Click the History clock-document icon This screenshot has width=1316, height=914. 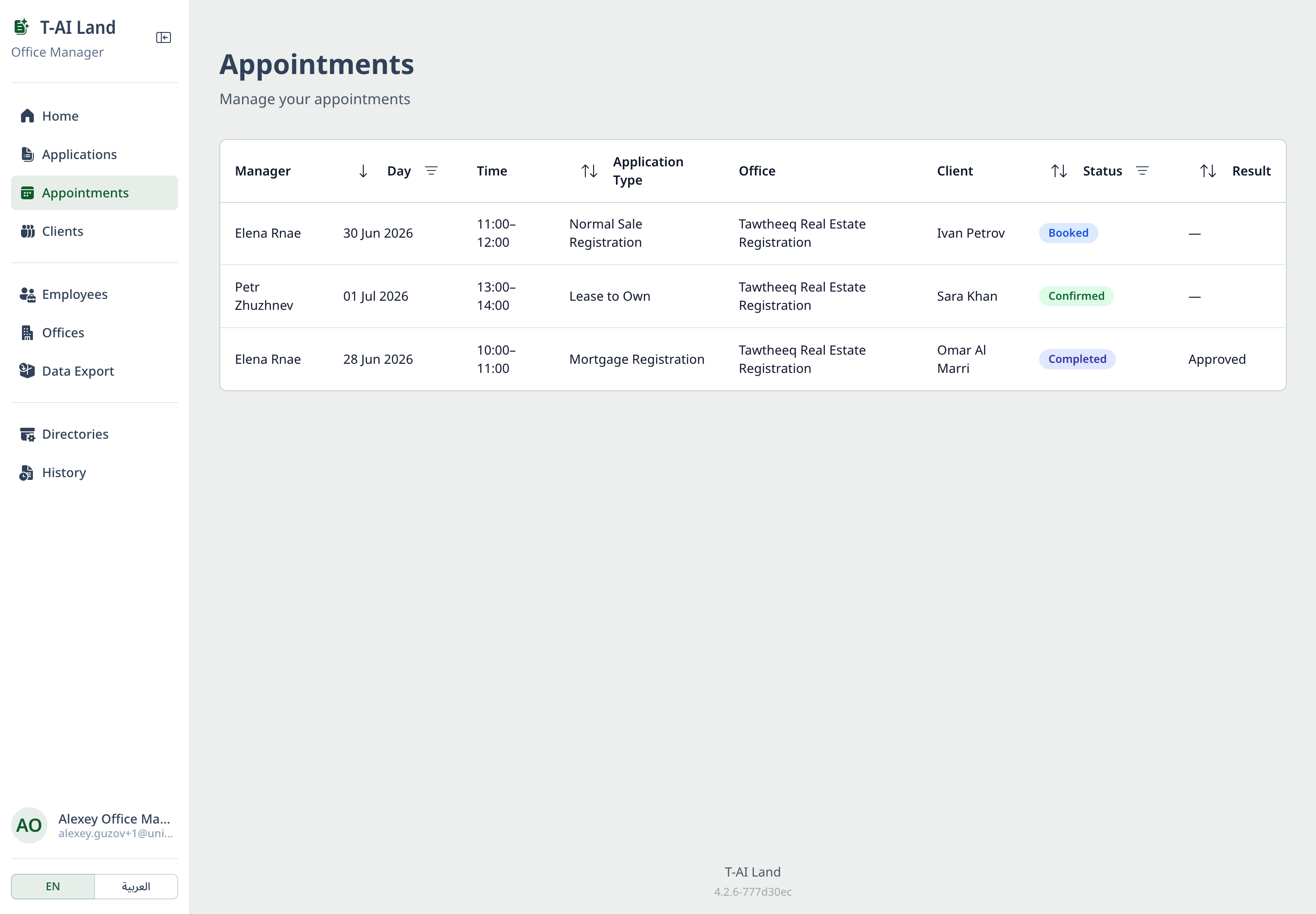coord(27,473)
